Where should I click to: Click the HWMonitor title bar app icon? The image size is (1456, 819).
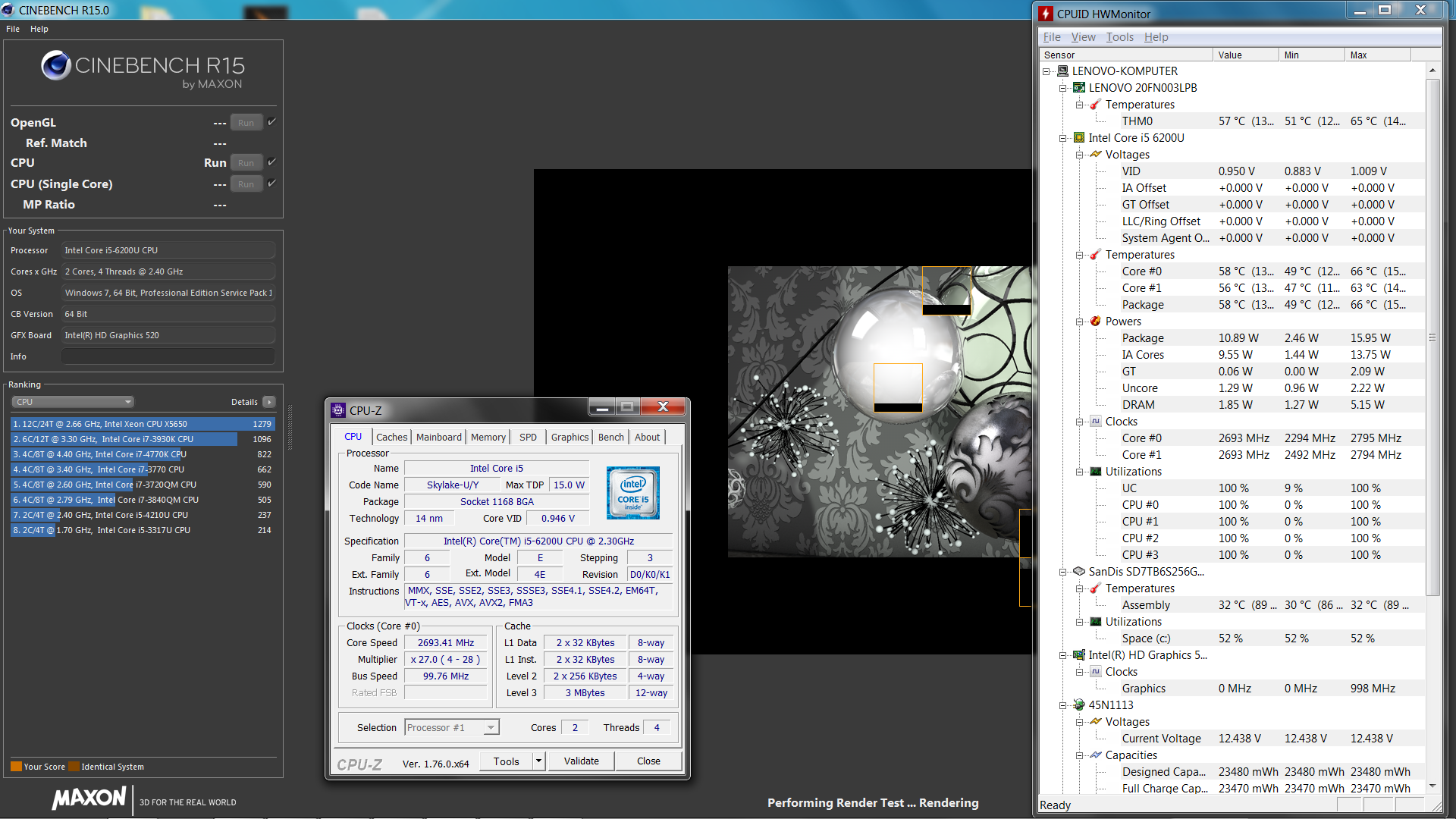click(1046, 14)
